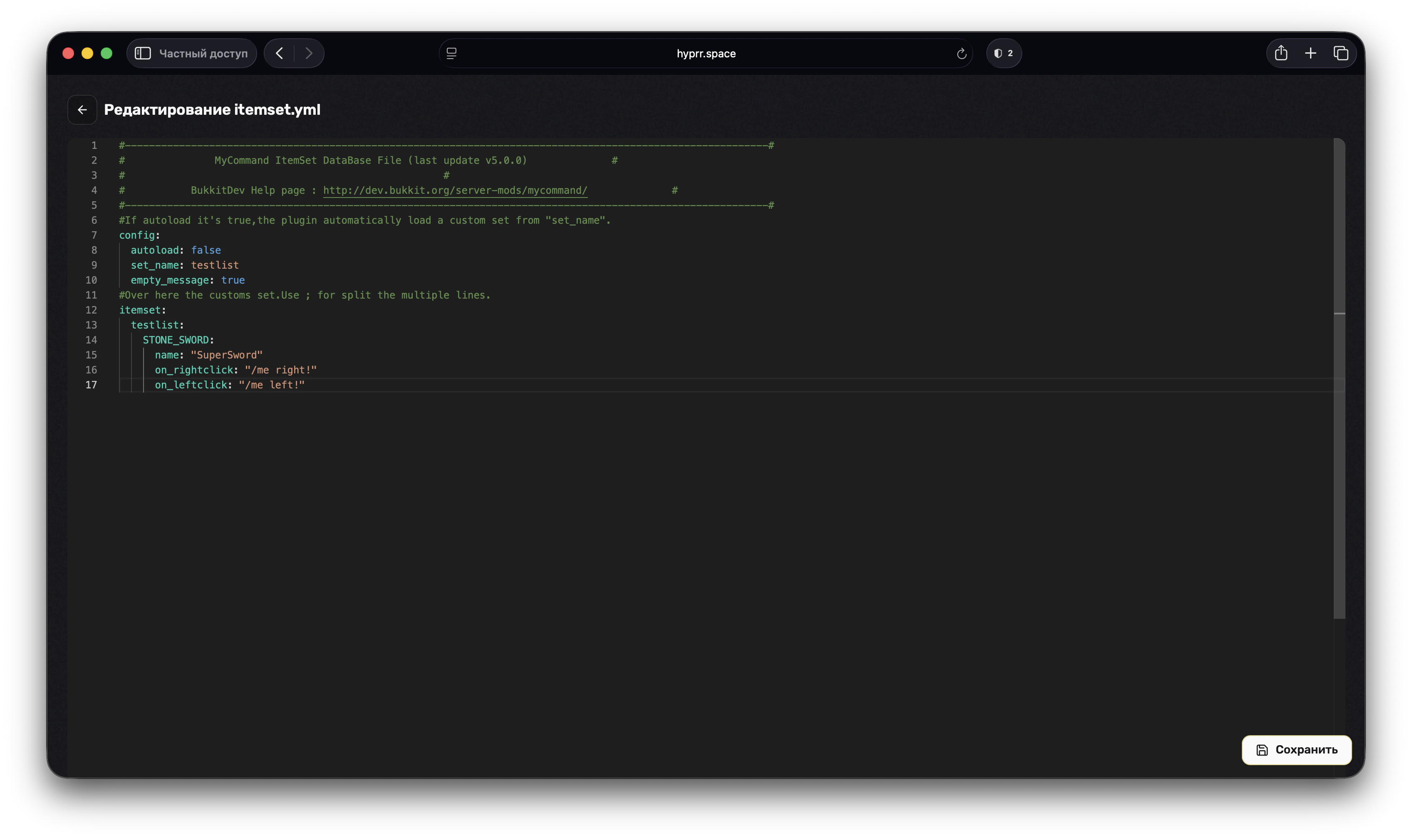Click the 'autoload' key on line 8

[x=155, y=250]
